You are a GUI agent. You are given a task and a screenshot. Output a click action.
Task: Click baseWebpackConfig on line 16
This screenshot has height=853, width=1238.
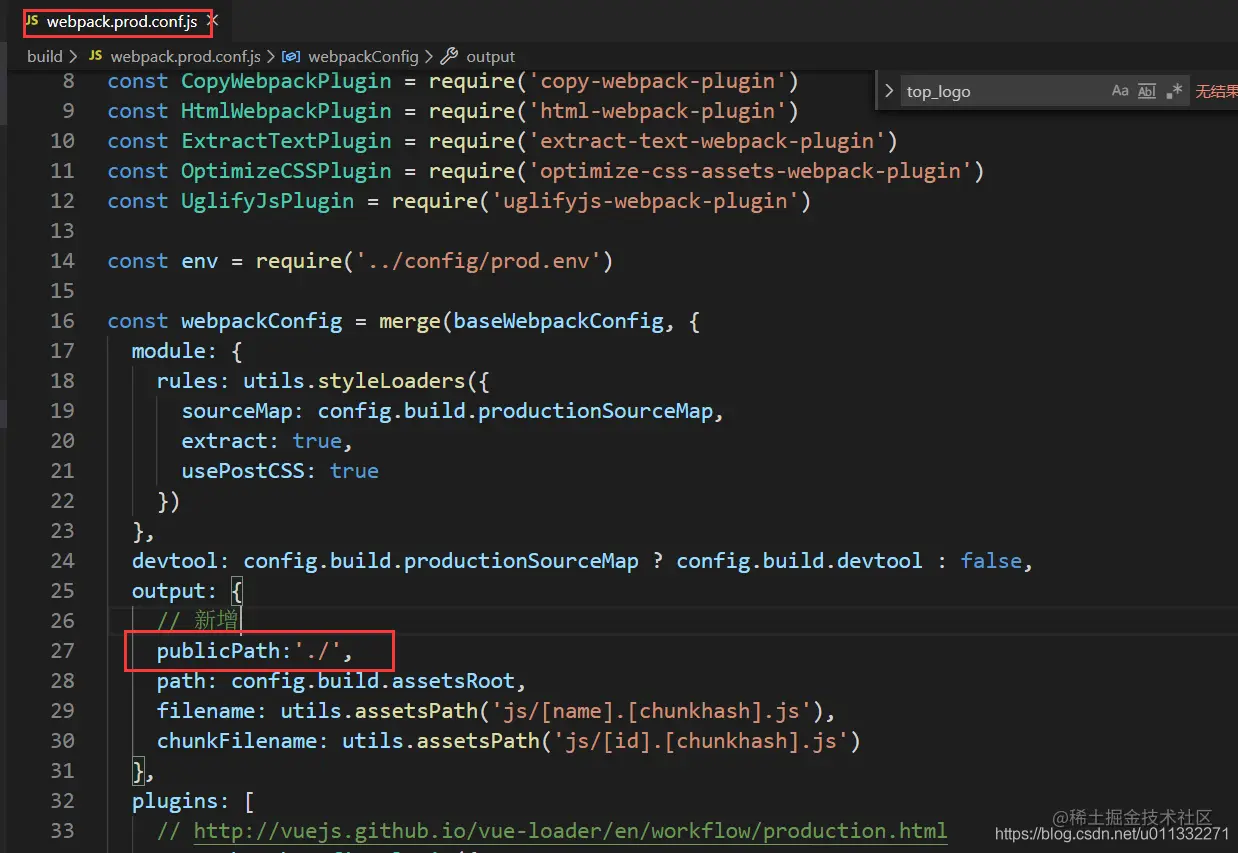click(558, 321)
